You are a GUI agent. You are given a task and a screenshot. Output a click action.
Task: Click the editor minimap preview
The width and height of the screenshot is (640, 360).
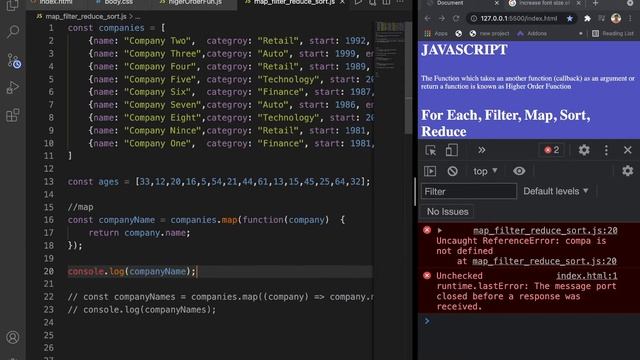[x=389, y=49]
